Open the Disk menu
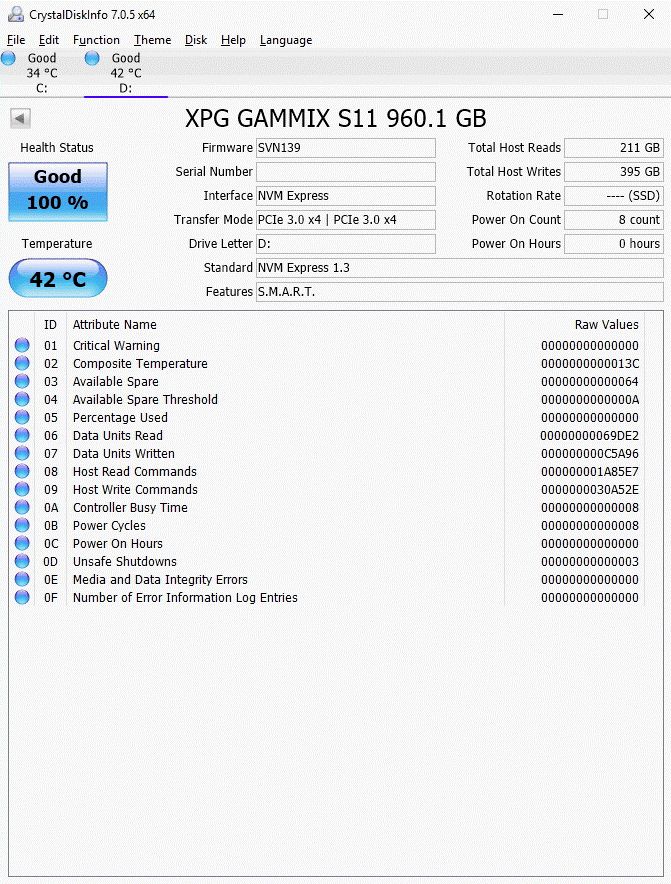Viewport: 671px width, 884px height. (x=196, y=40)
